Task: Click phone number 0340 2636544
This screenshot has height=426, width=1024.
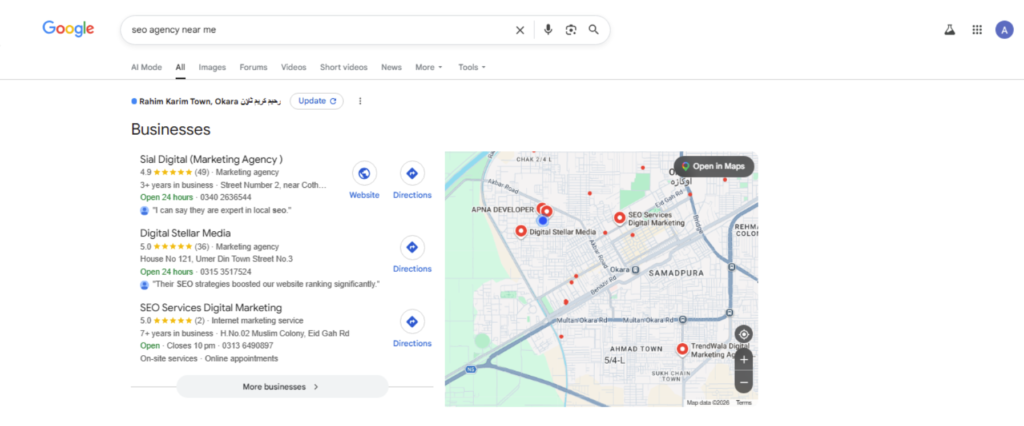Action: pos(226,197)
